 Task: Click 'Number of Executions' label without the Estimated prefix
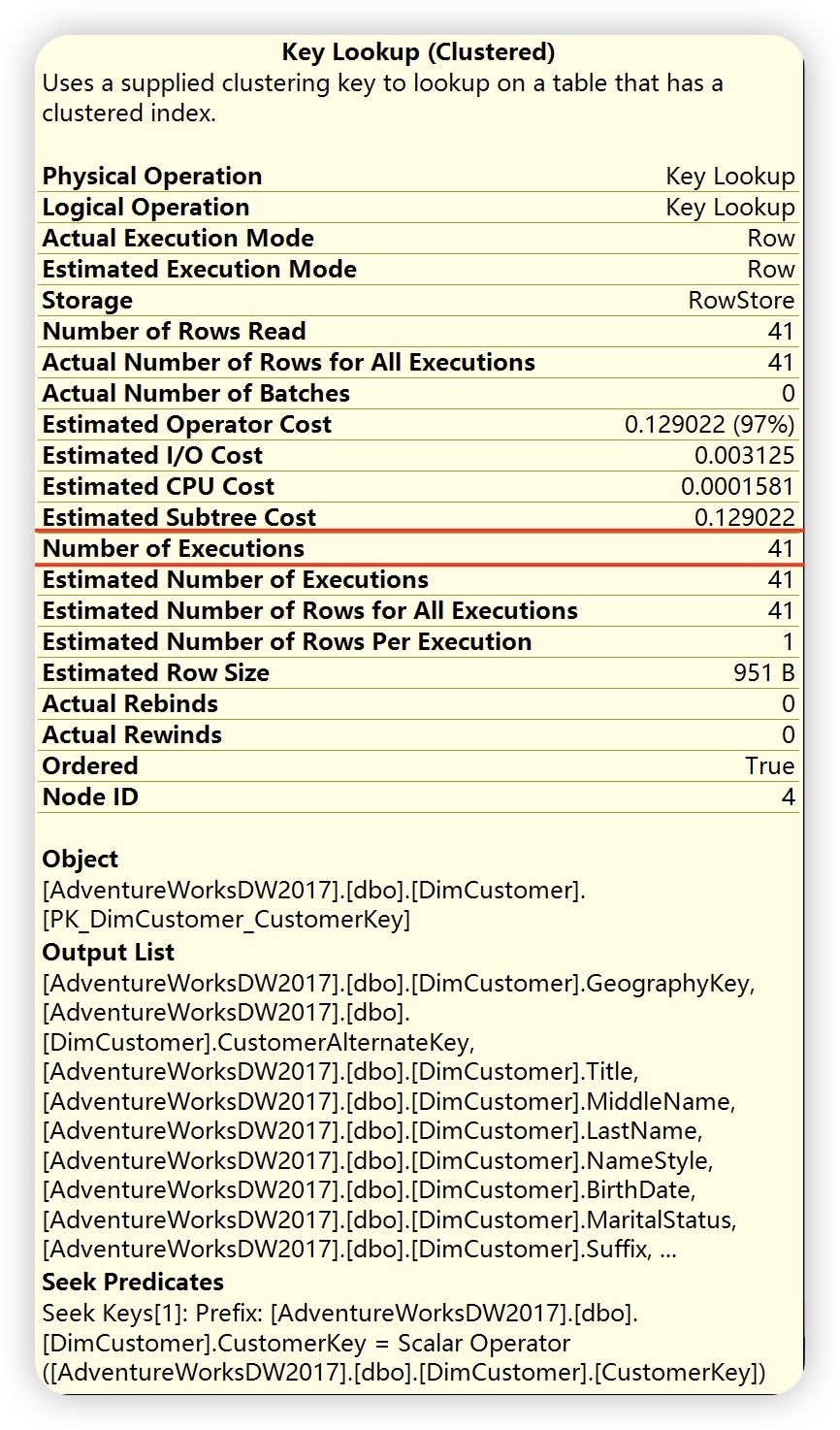point(174,549)
